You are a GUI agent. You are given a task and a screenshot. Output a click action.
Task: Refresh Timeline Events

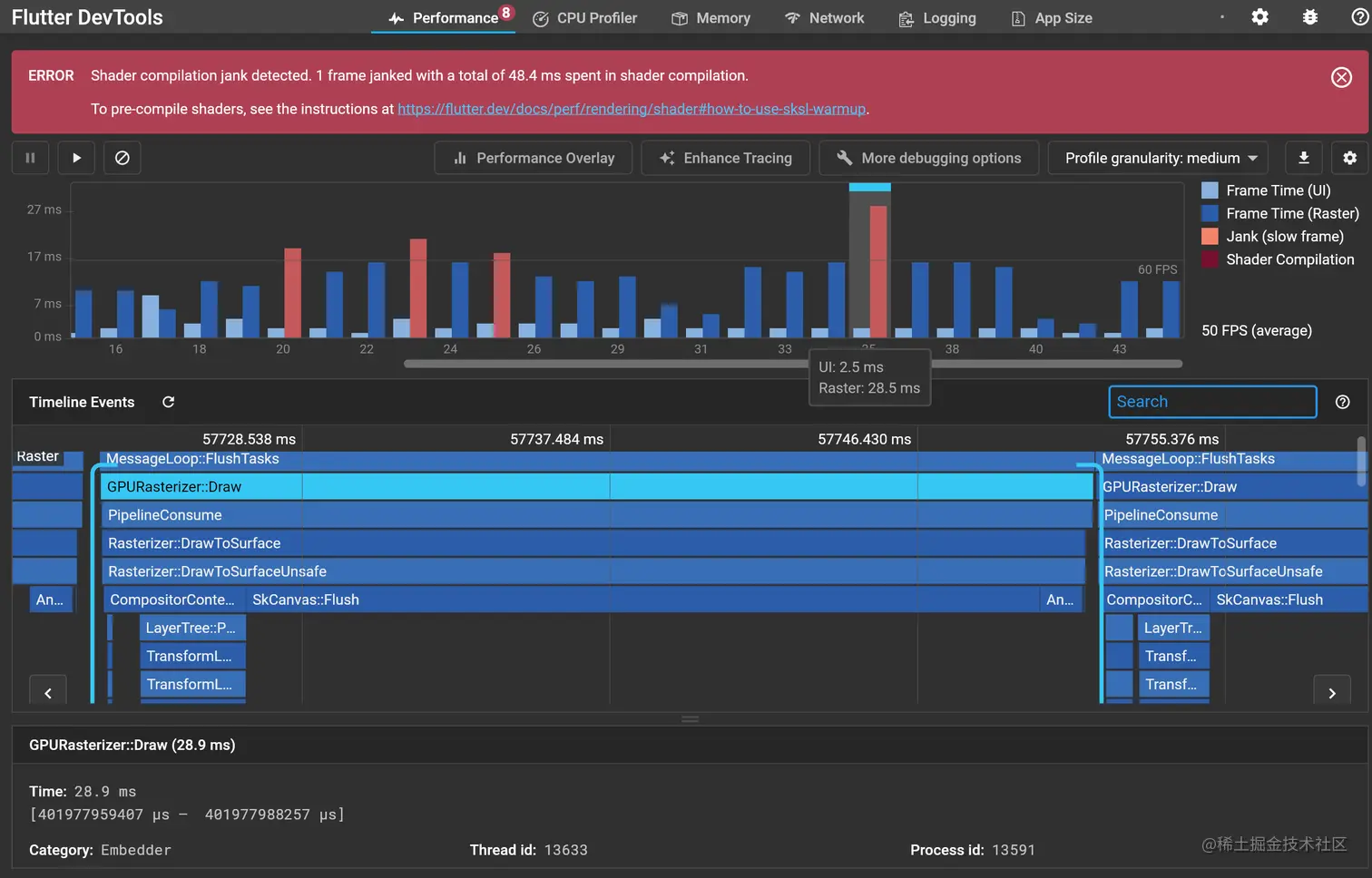[x=168, y=402]
